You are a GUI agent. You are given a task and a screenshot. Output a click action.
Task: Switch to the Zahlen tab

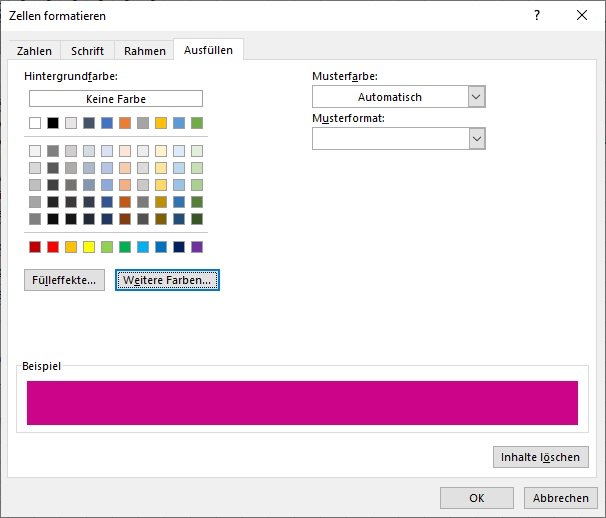[x=35, y=51]
